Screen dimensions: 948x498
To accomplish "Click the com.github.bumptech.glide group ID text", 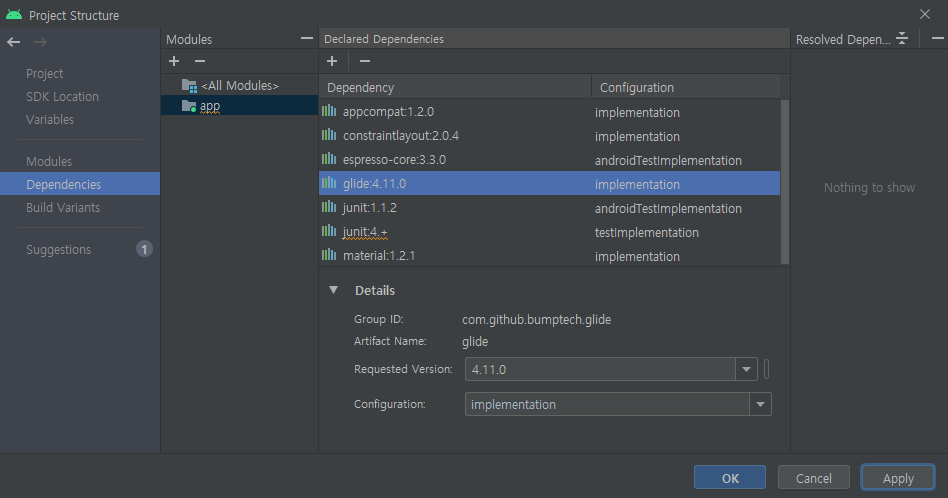I will [x=536, y=319].
